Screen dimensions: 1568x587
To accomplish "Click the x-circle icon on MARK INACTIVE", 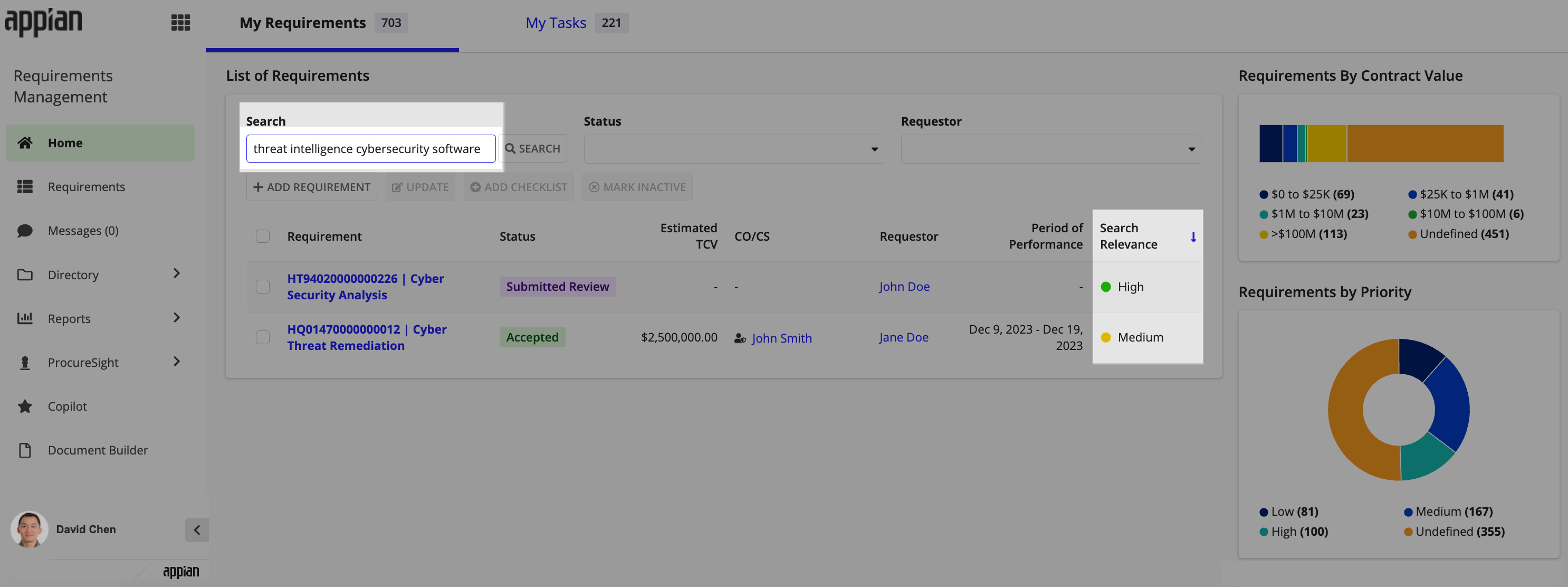I will (594, 187).
